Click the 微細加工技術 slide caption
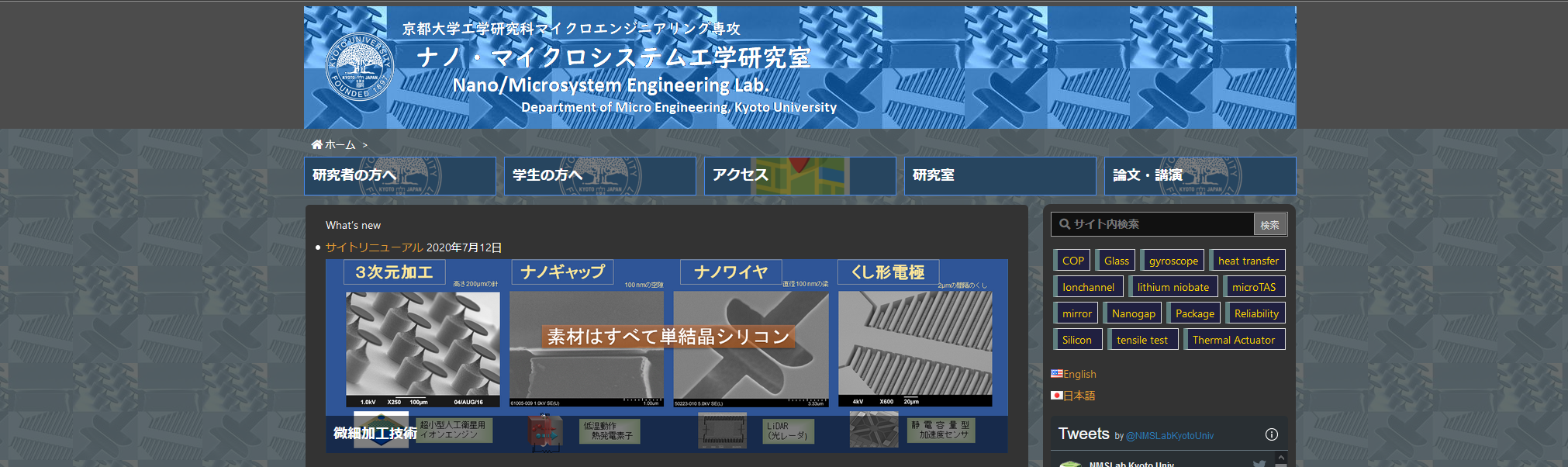Image resolution: width=1568 pixels, height=467 pixels. point(375,433)
